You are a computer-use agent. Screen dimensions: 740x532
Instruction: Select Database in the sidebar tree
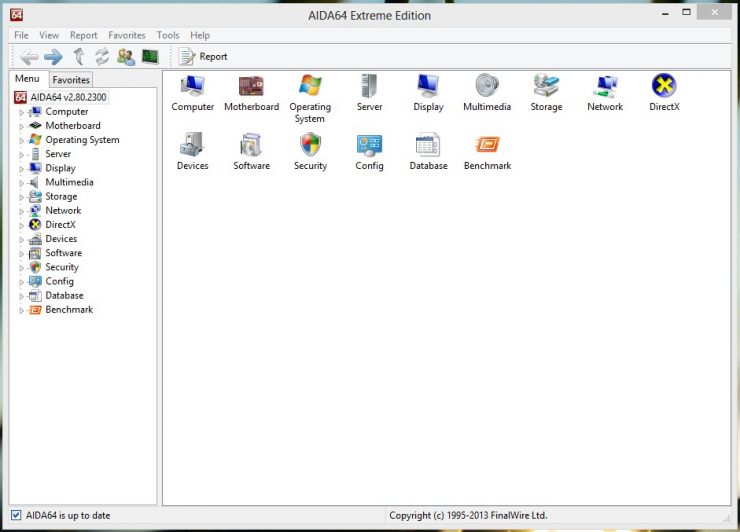point(64,296)
